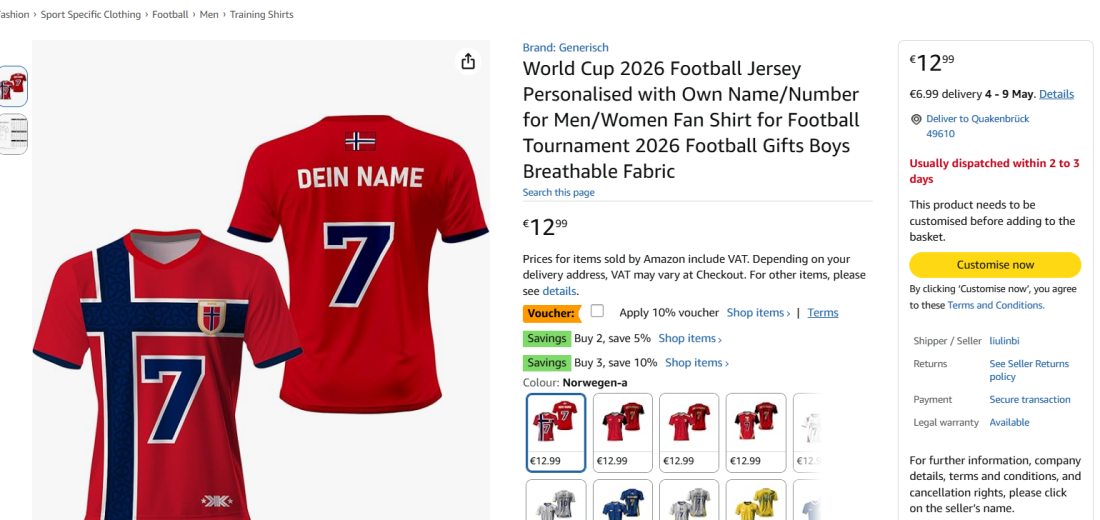This screenshot has width=1100, height=520.
Task: Click the delivery Details link
Action: [1056, 94]
